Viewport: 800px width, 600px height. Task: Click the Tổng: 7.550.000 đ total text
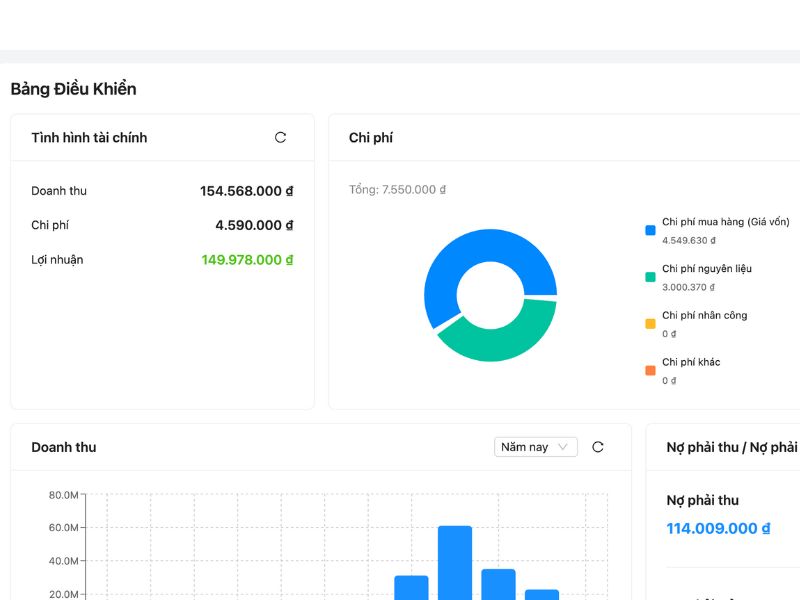click(397, 190)
